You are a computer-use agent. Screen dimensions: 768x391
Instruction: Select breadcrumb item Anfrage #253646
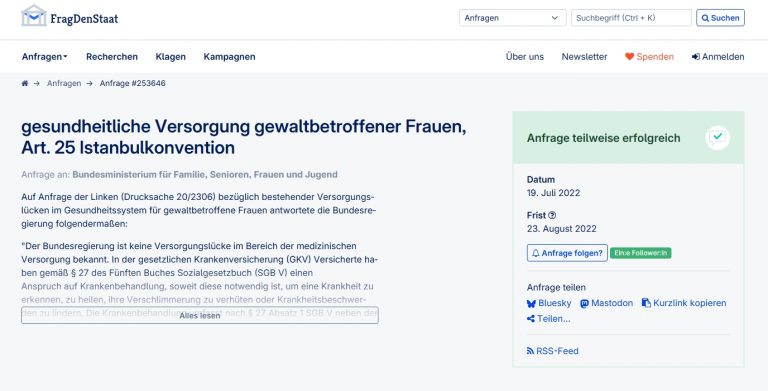coord(132,83)
